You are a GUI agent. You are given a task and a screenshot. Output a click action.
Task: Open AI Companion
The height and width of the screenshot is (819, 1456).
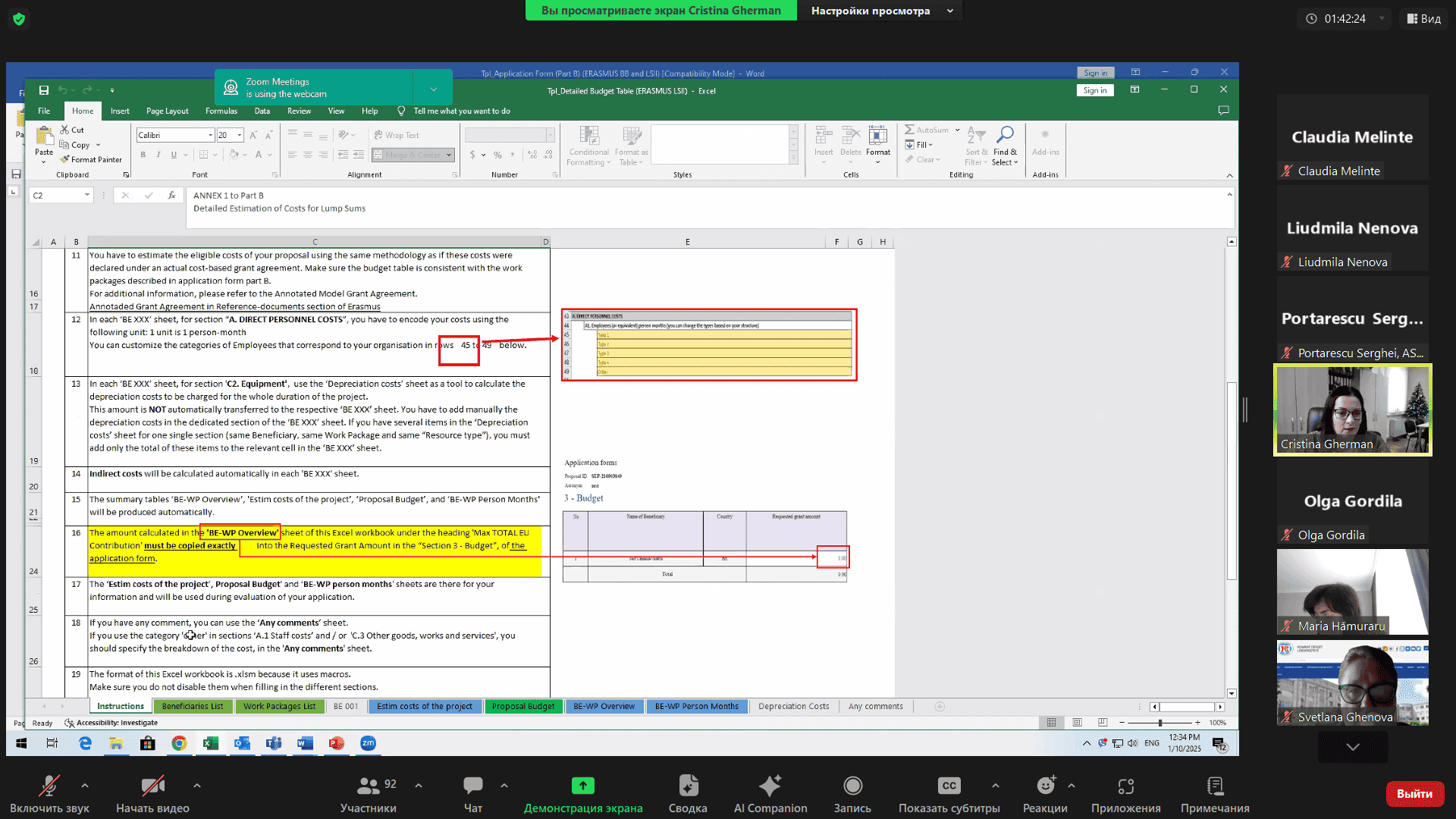pyautogui.click(x=770, y=786)
